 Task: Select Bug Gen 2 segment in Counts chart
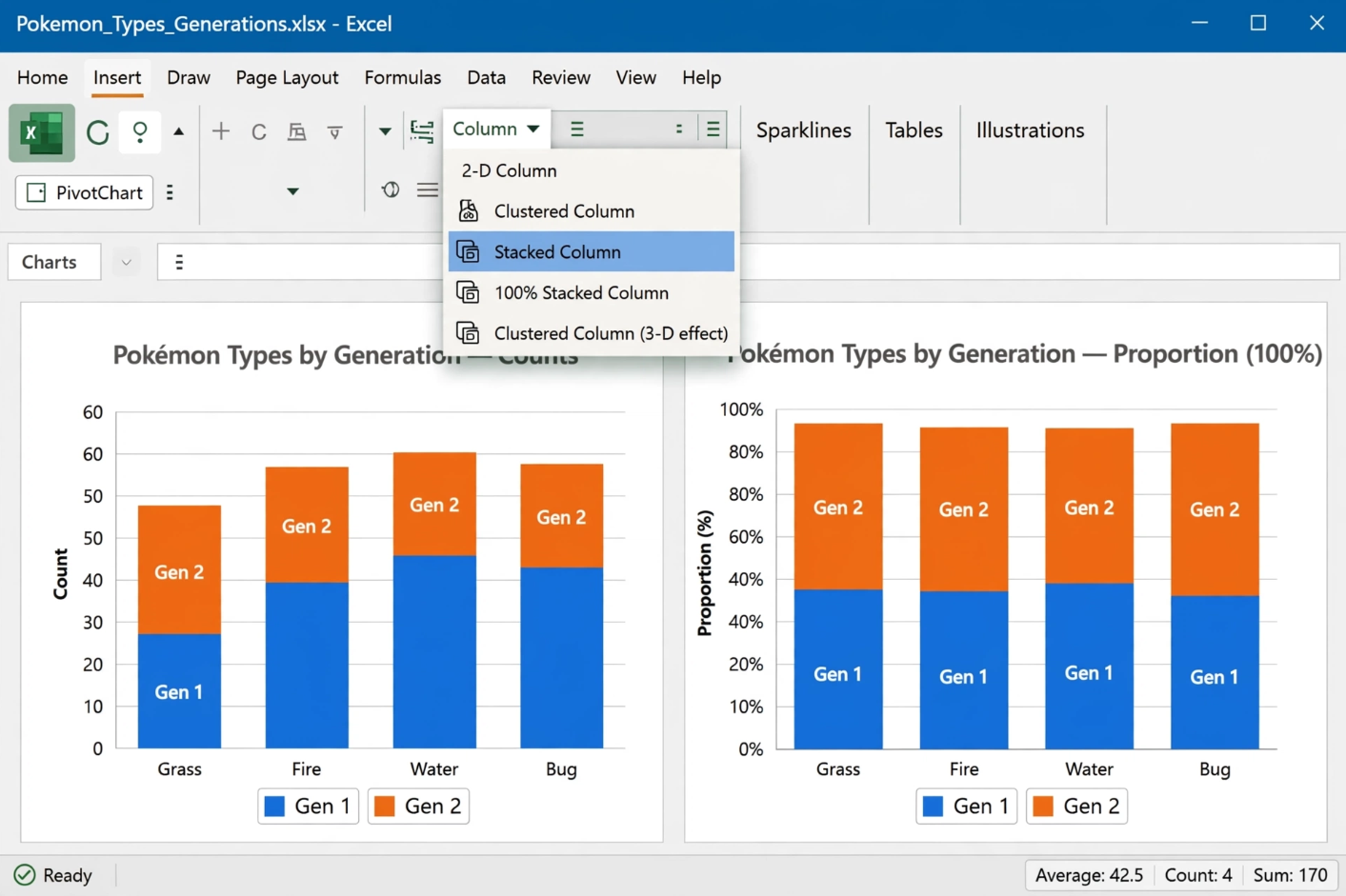[561, 516]
